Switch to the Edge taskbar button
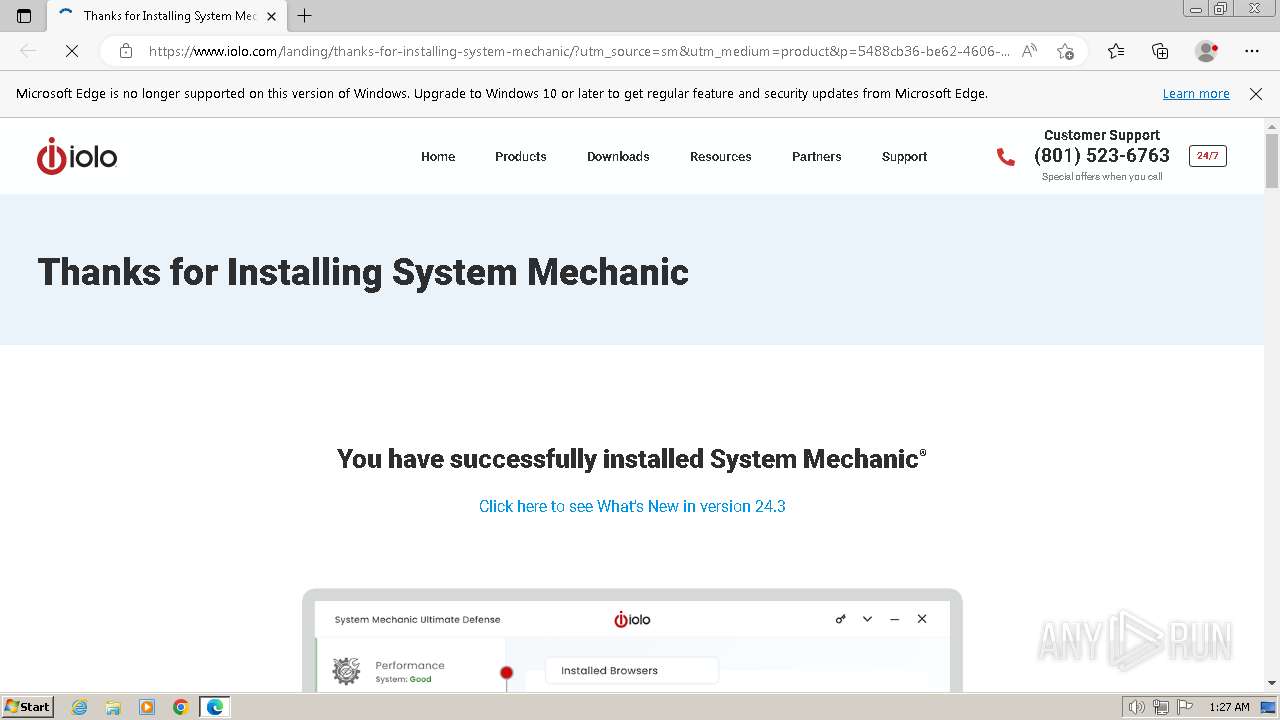1280x720 pixels. coord(215,707)
